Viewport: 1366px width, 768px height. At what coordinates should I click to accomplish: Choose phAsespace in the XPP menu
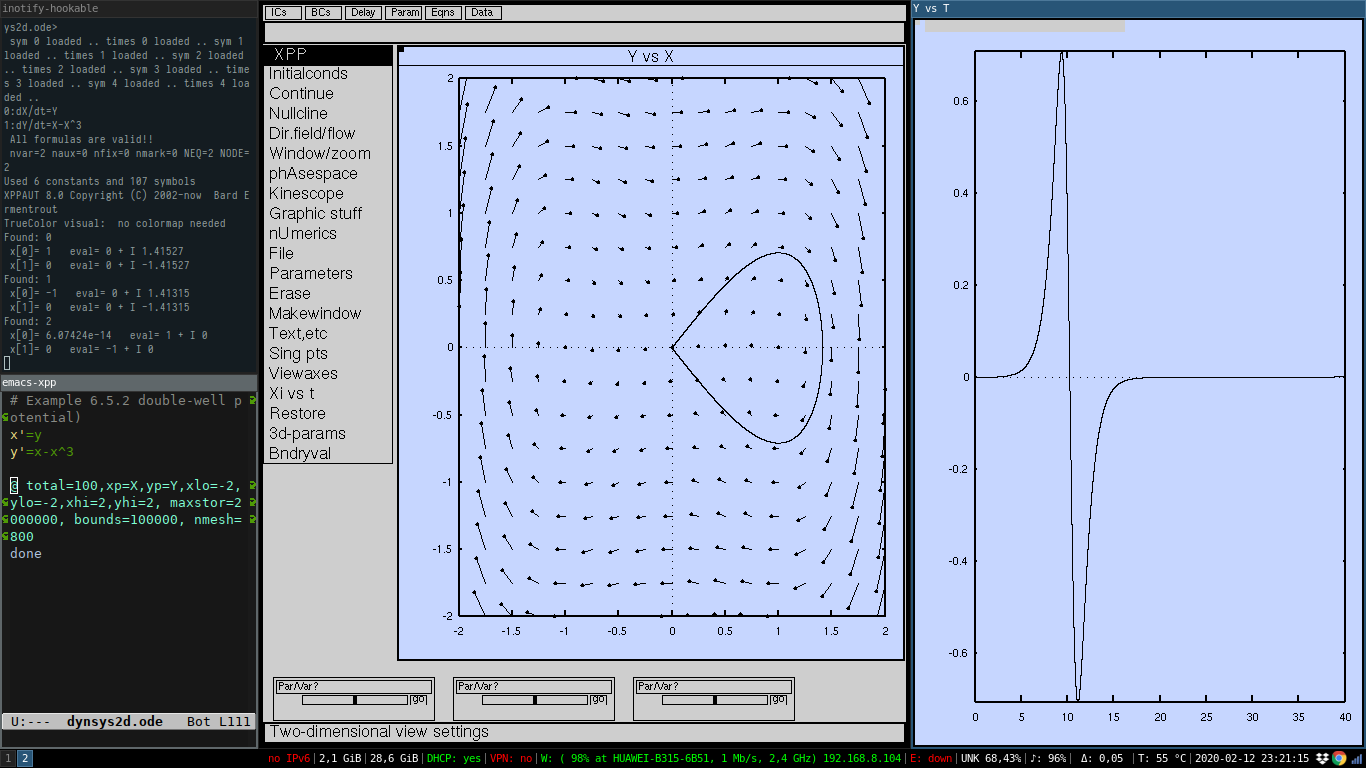pos(328,174)
